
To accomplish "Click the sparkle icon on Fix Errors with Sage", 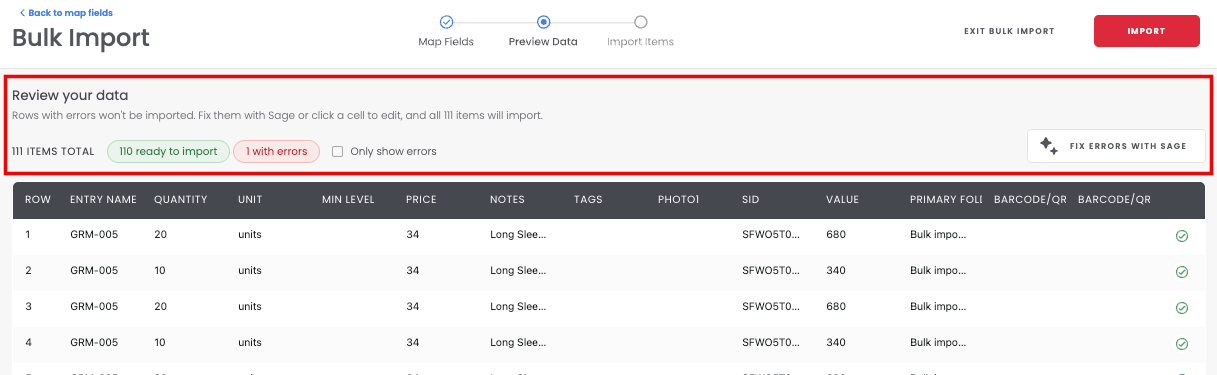I will (1049, 146).
